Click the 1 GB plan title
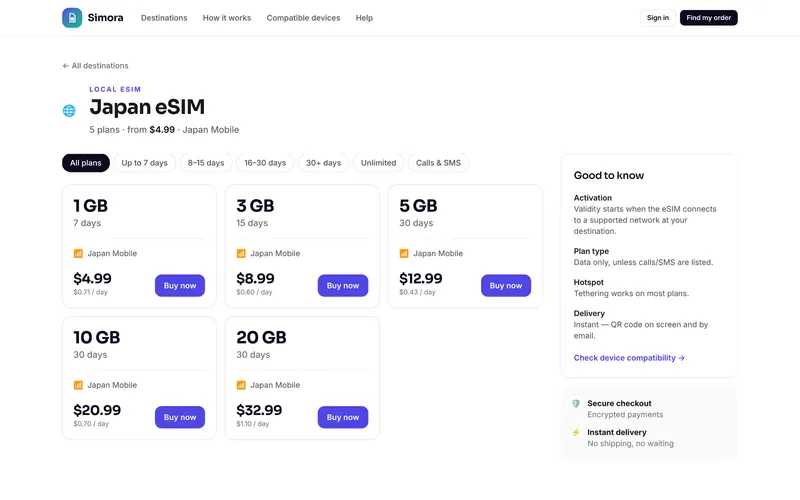This screenshot has height=500, width=800. [90, 206]
